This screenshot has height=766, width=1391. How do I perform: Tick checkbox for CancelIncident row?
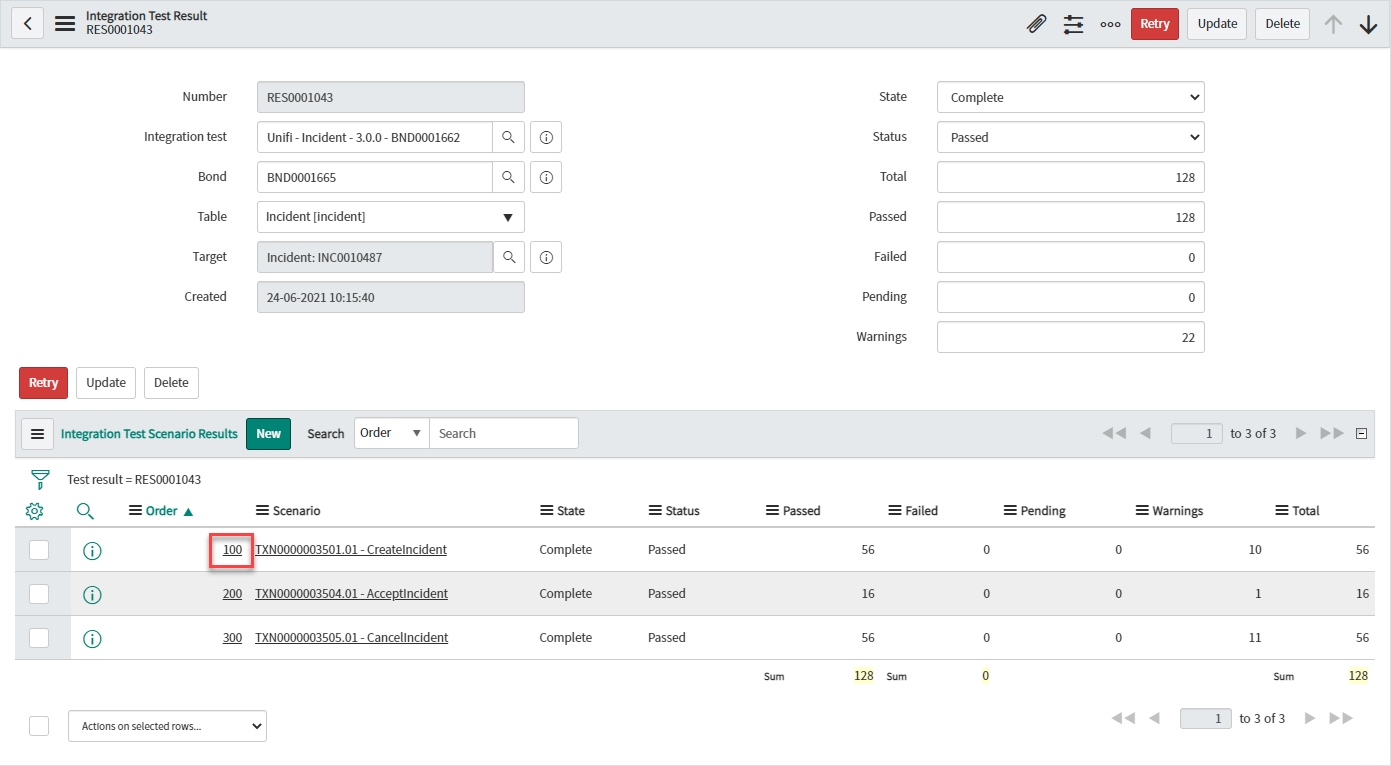click(x=39, y=638)
